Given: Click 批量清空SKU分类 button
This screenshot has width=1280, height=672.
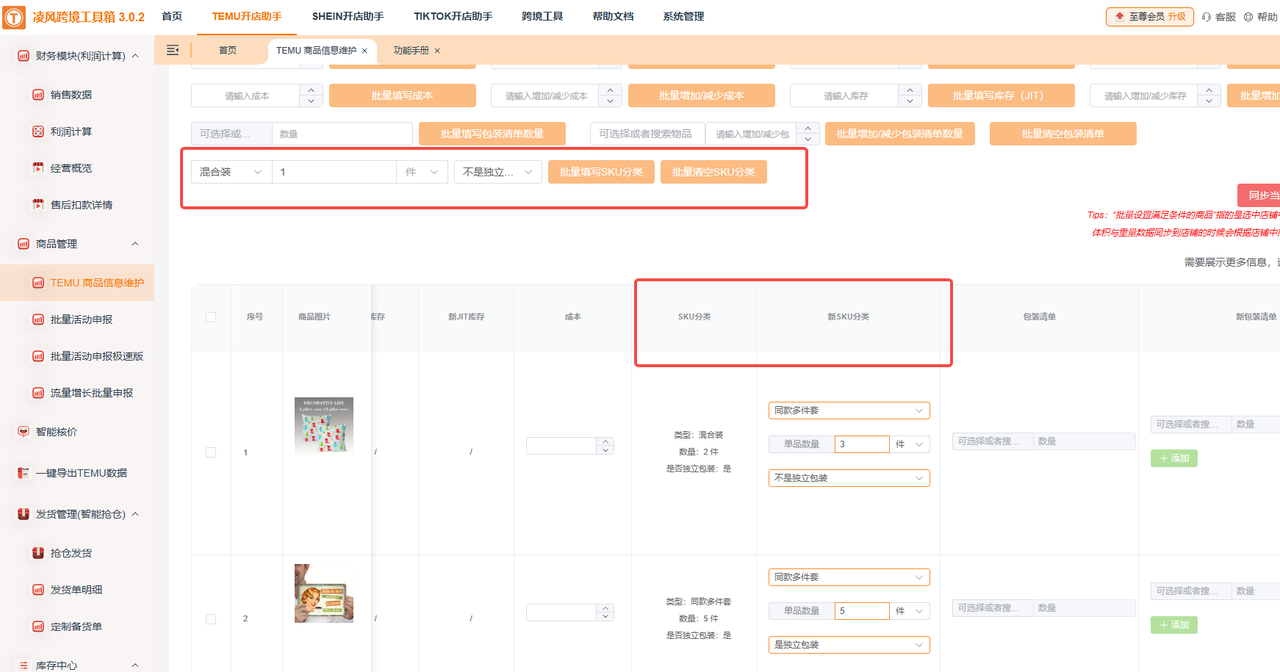Looking at the screenshot, I should pos(713,172).
